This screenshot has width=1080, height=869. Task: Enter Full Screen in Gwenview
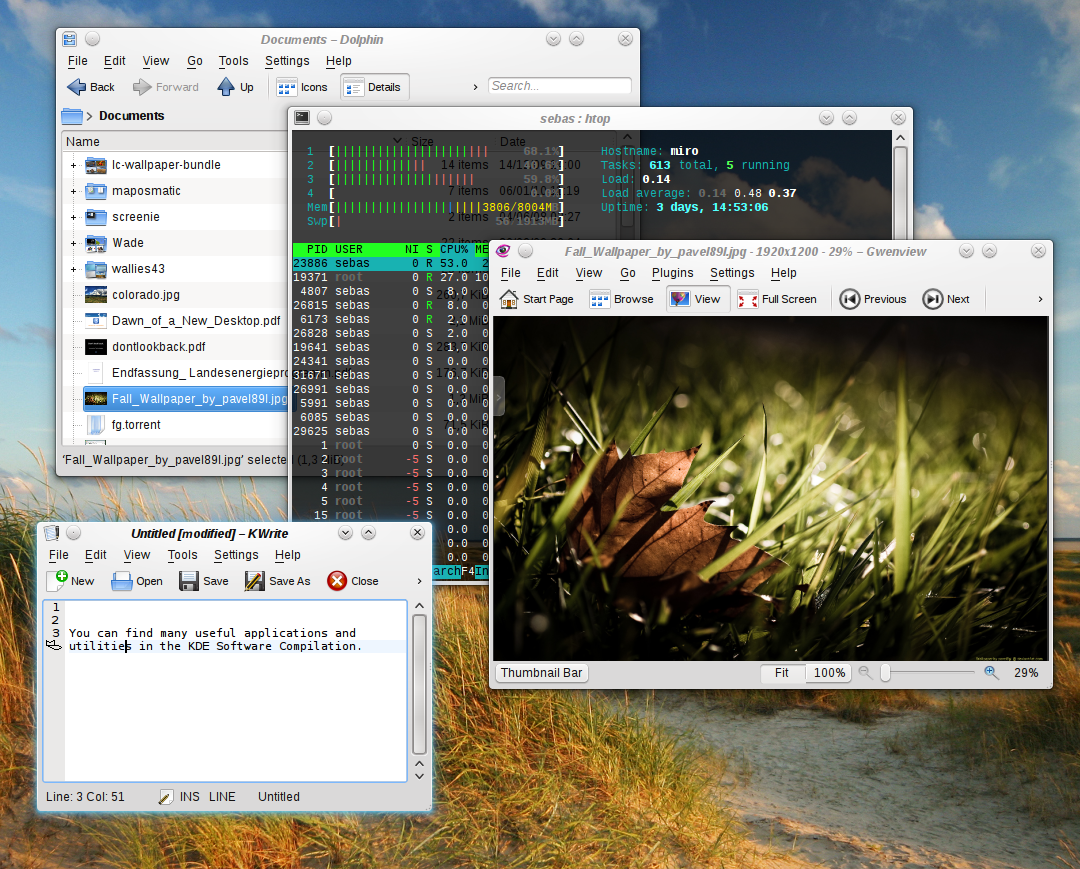(x=777, y=299)
